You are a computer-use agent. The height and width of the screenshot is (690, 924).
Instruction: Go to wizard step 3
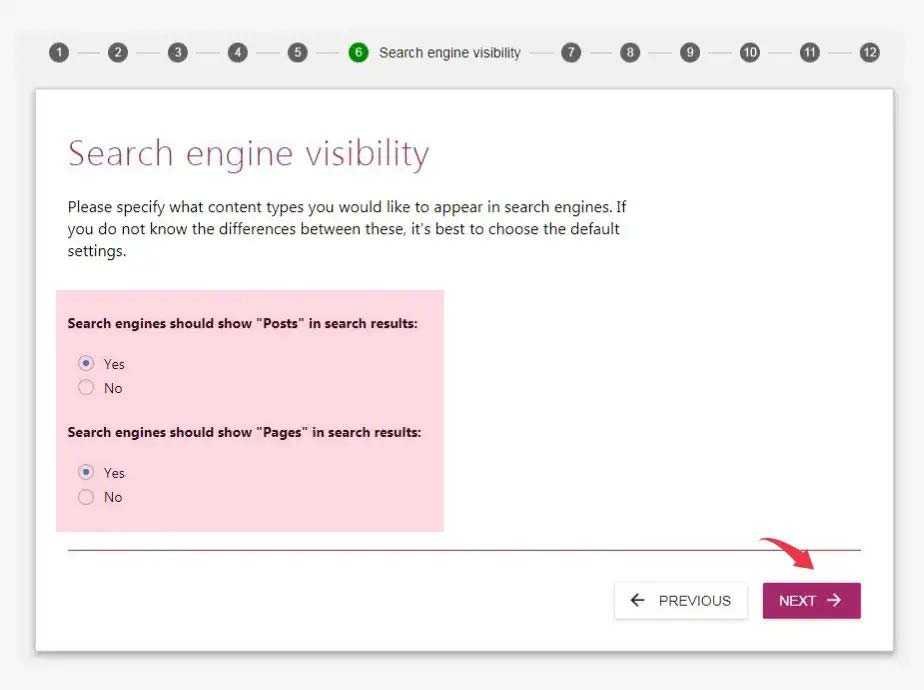(178, 52)
